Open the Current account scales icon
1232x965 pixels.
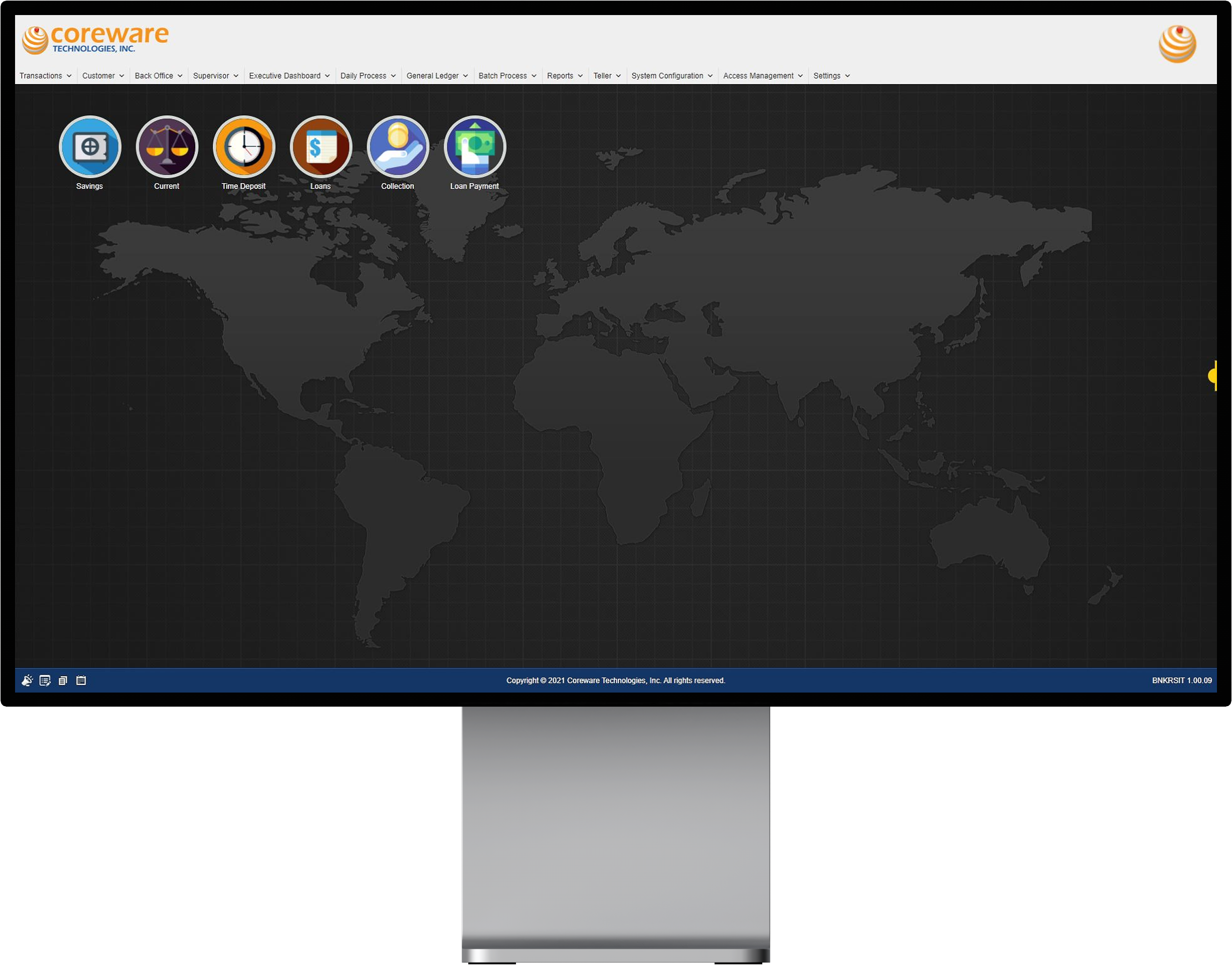(x=167, y=147)
